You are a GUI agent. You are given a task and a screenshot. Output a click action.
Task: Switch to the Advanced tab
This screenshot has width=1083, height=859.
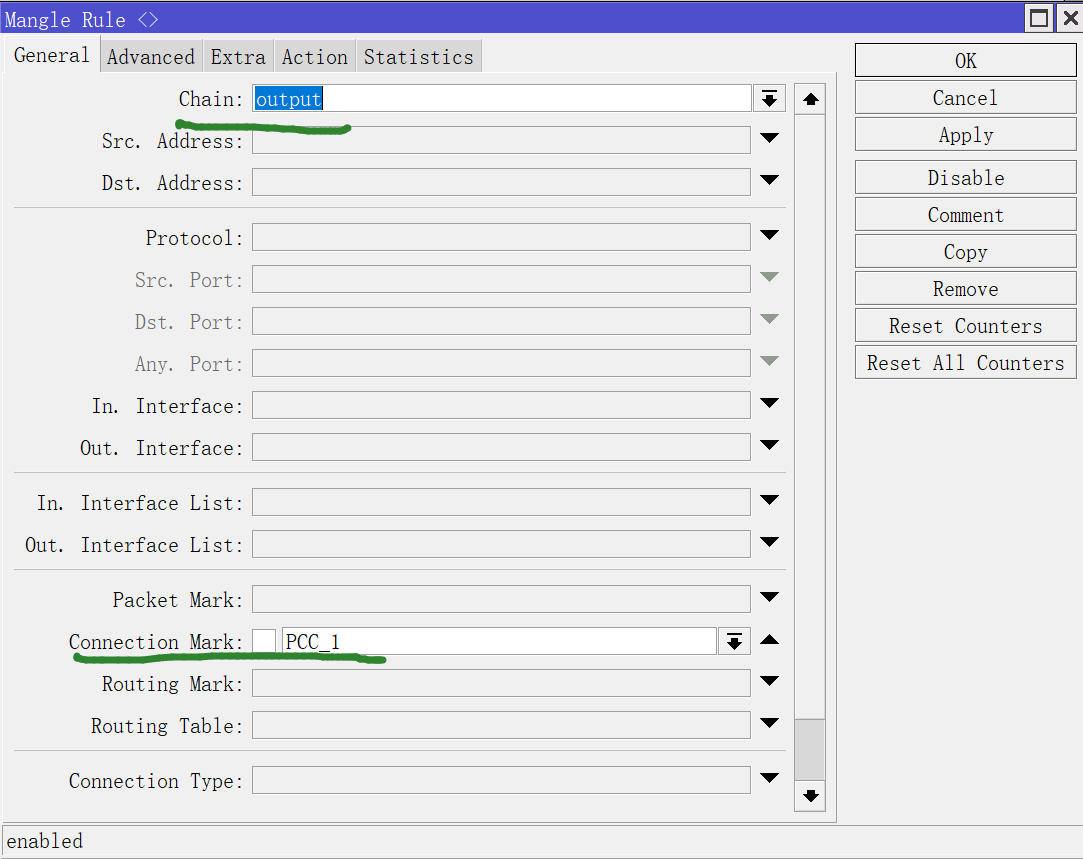point(151,57)
